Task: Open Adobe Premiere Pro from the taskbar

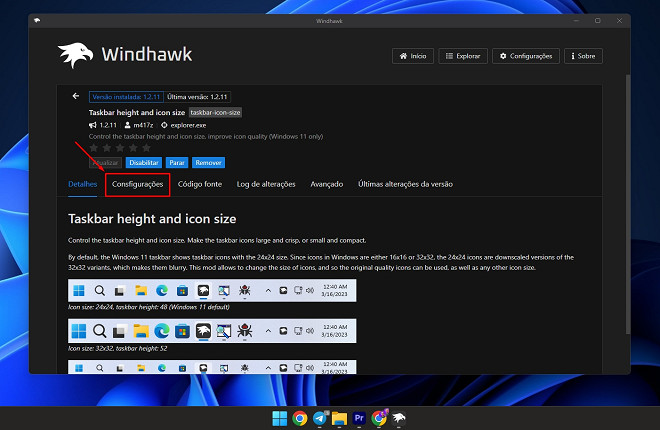Action: tap(359, 418)
